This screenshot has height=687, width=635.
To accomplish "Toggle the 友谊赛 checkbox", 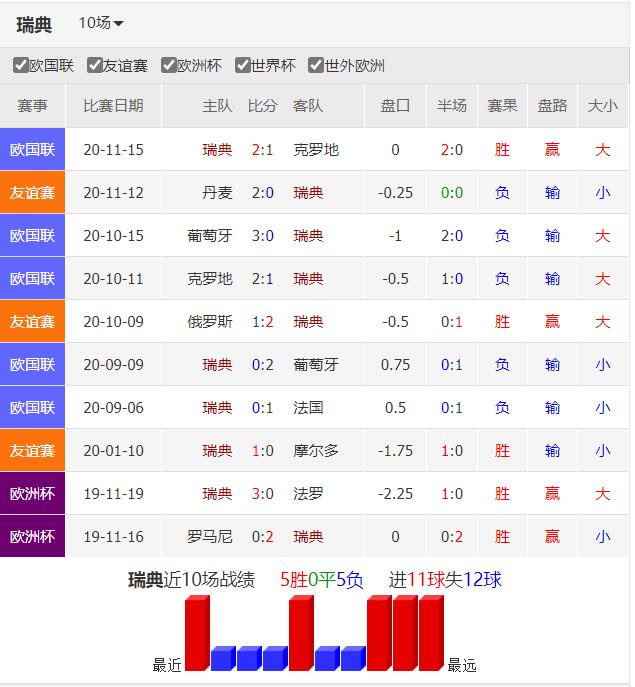I will [95, 66].
